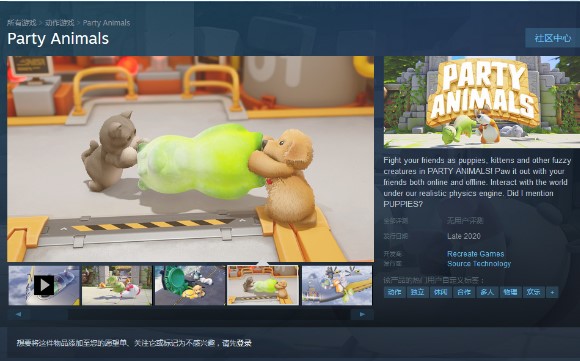Click the Party Animals breadcrumb link
580x361 pixels.
pos(106,23)
